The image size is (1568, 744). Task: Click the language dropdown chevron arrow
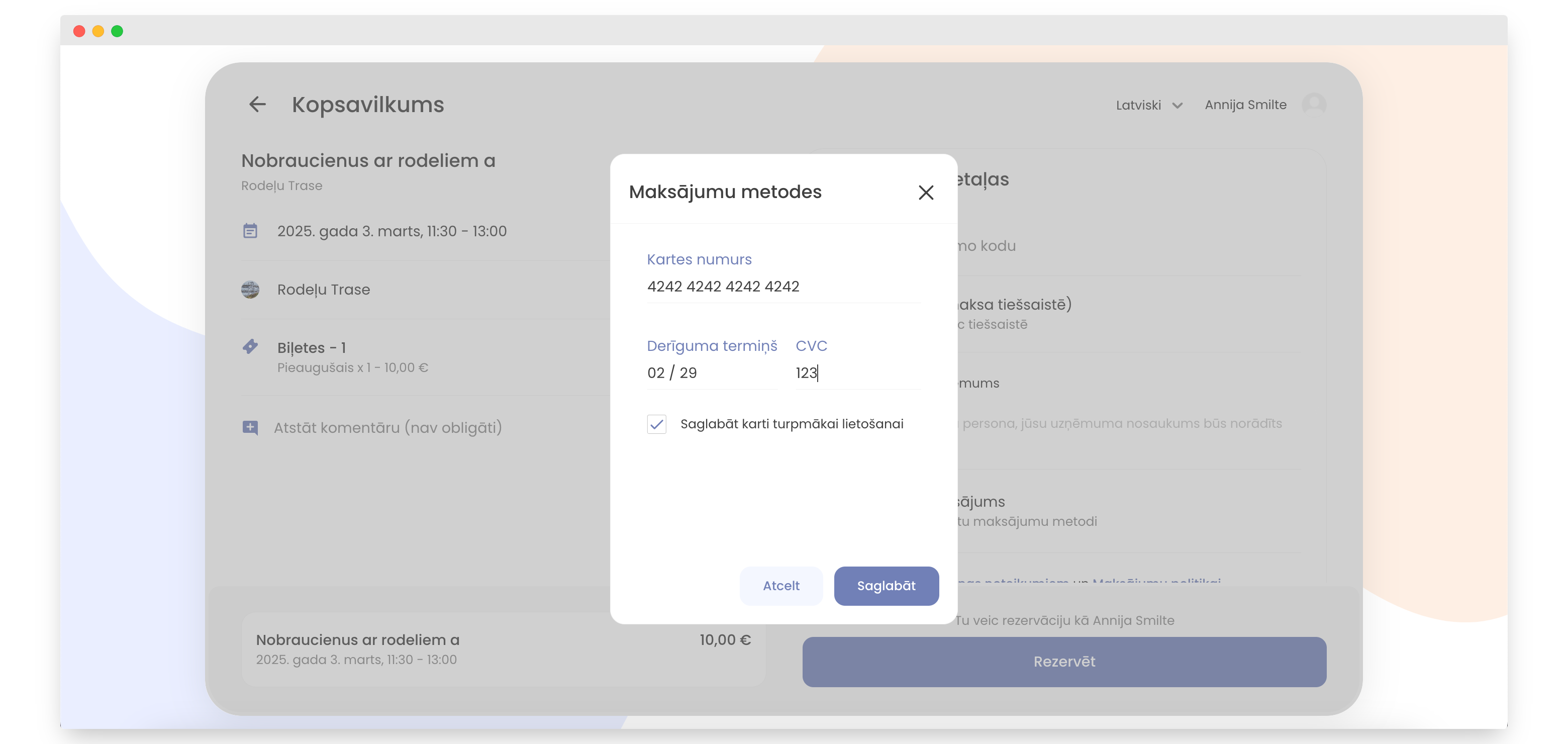pos(1177,106)
